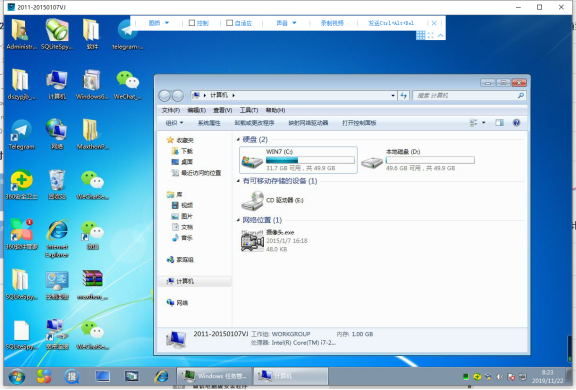The width and height of the screenshot is (576, 390).
Task: Open the MaxthonP folder on desktop
Action: coord(91,134)
